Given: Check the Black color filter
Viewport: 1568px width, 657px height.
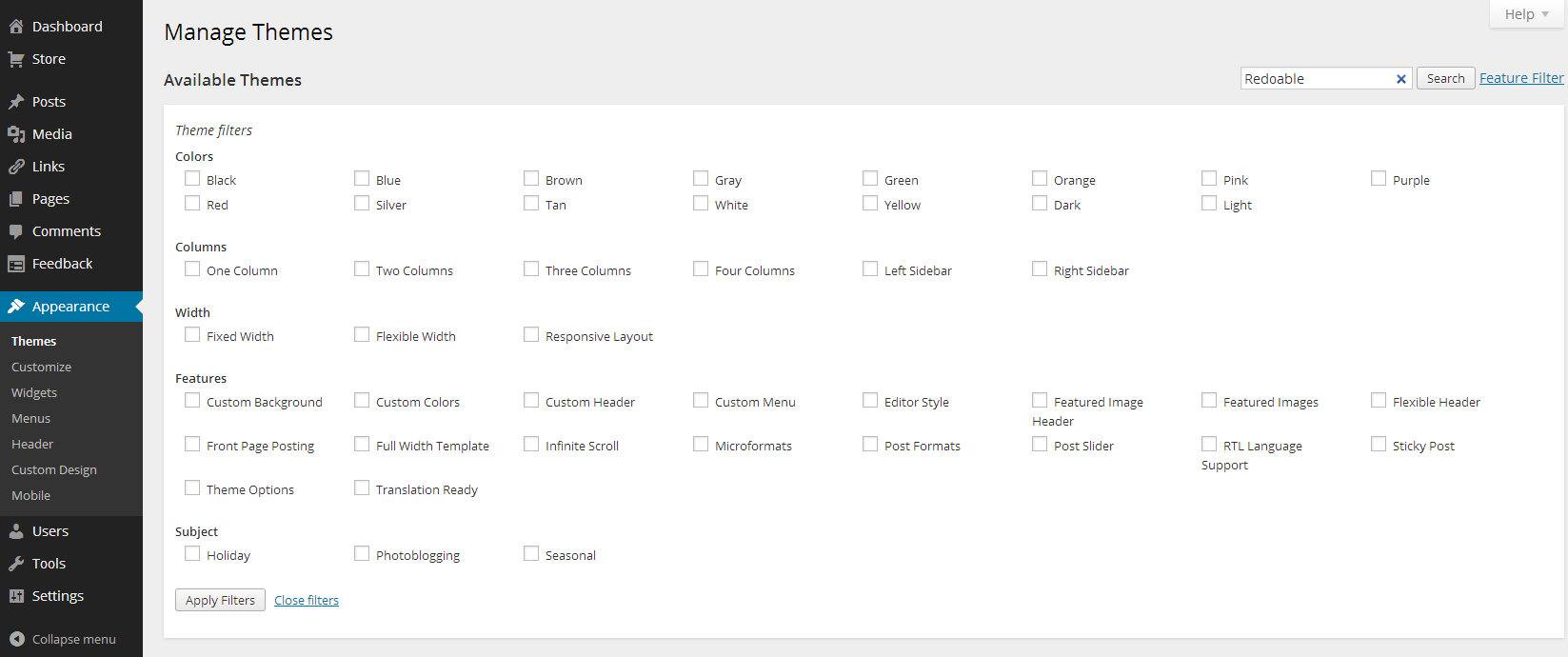Looking at the screenshot, I should pos(192,179).
